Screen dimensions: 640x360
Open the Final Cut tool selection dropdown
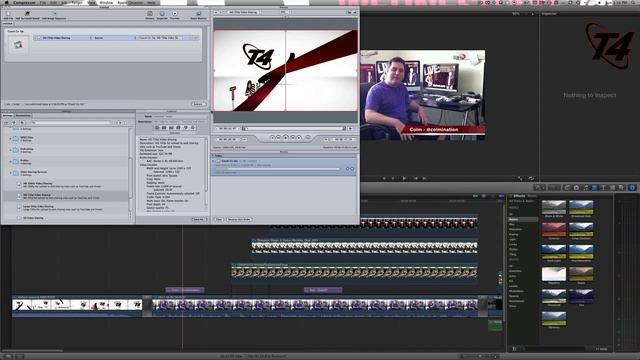(x=540, y=188)
